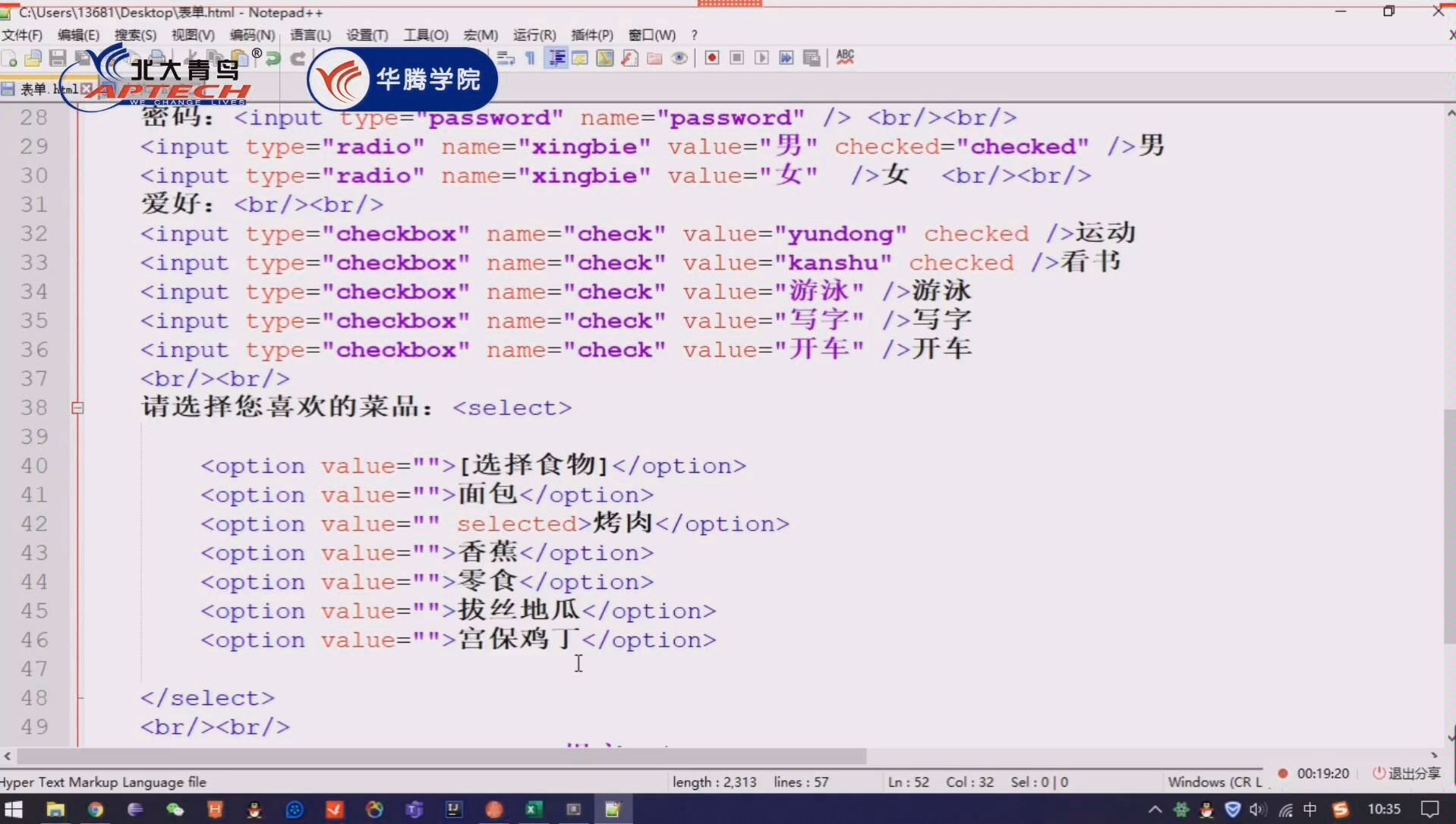This screenshot has height=824, width=1456.
Task: Run macro multiple times icon
Action: [786, 58]
